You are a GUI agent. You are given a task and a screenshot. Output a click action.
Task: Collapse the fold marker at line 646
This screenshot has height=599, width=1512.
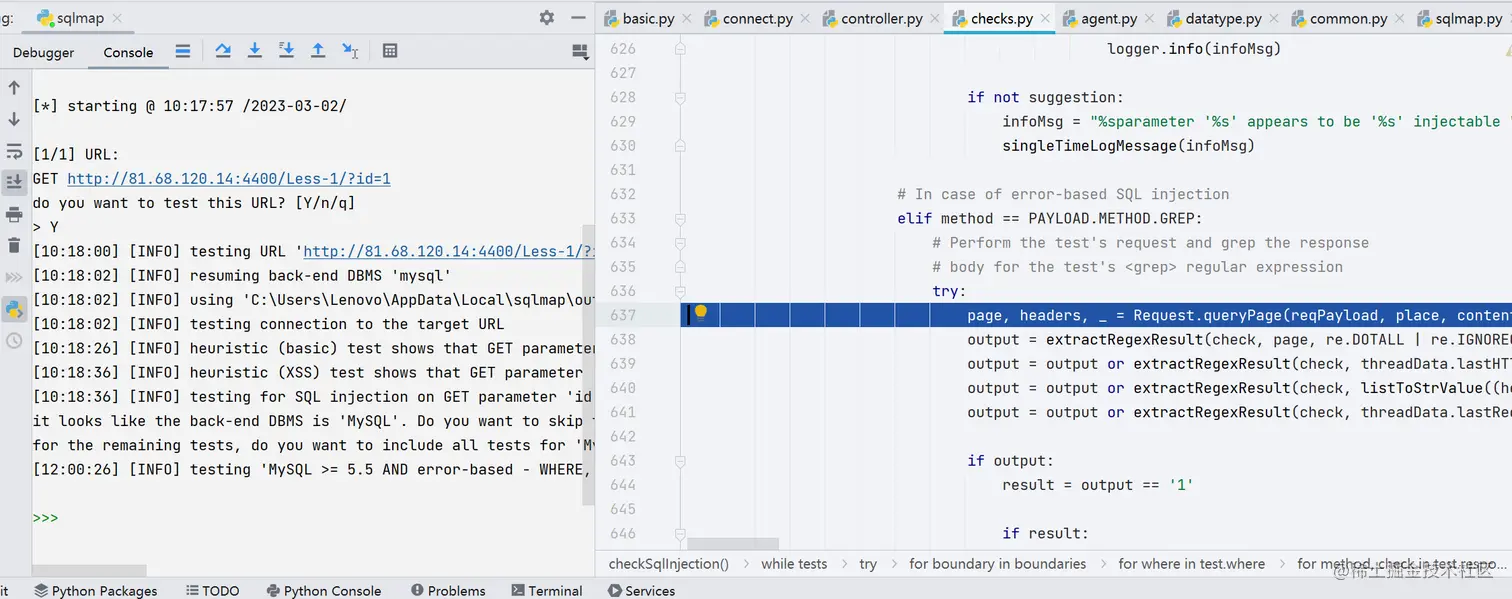pyautogui.click(x=680, y=533)
